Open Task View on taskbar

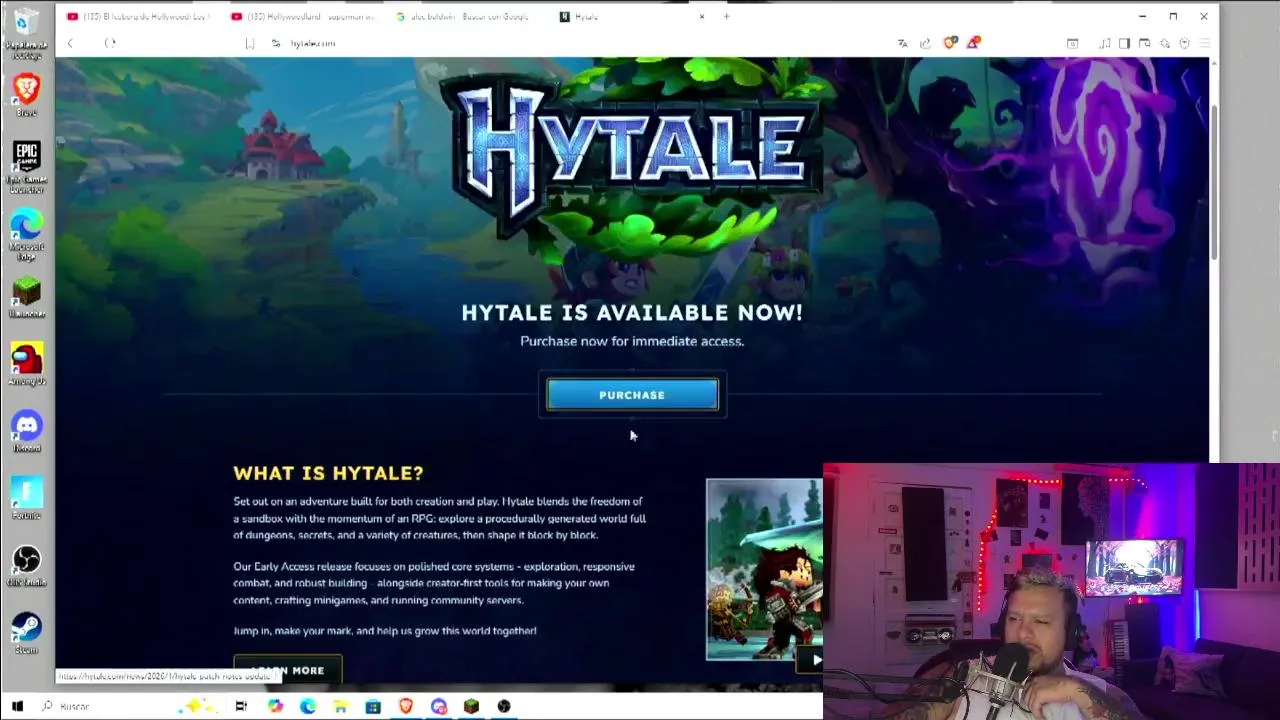coord(241,706)
